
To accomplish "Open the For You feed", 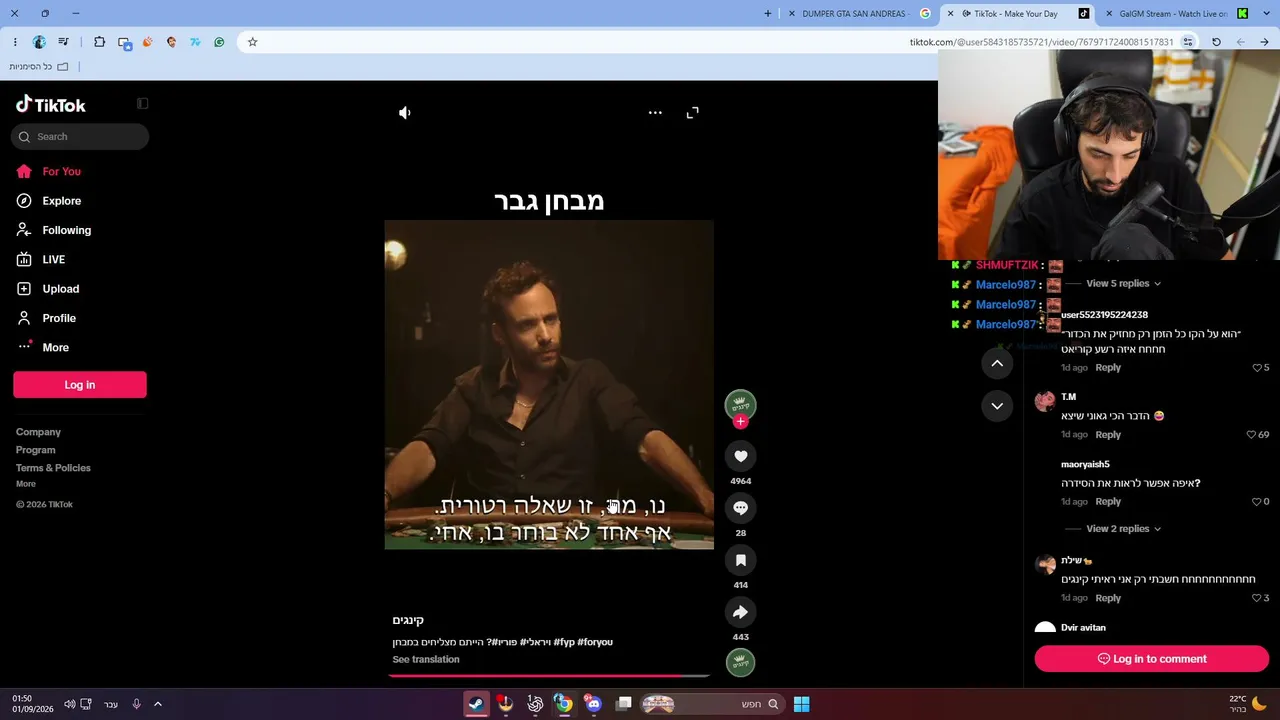I will click(61, 172).
